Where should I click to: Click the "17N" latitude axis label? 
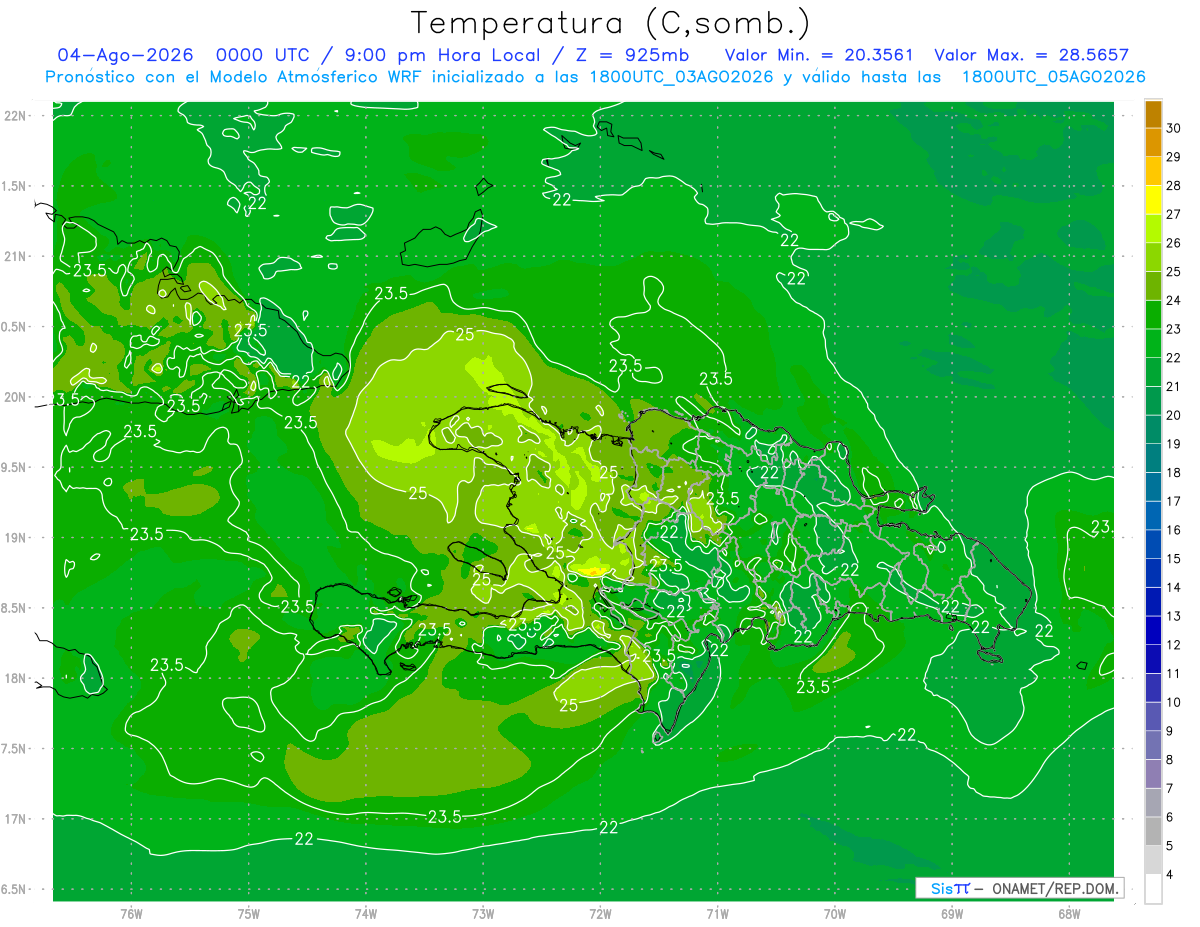click(x=16, y=819)
